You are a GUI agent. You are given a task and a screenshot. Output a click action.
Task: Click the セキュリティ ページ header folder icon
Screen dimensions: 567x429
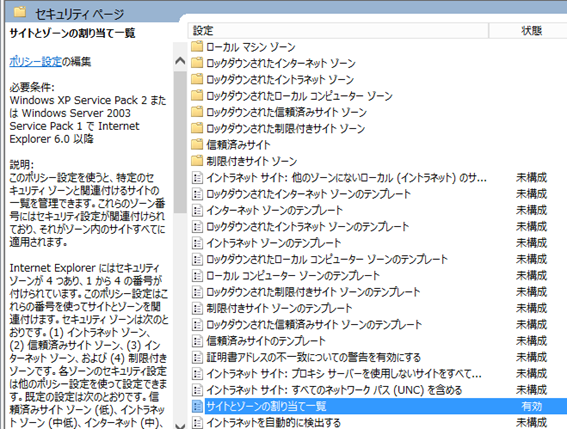pos(20,12)
